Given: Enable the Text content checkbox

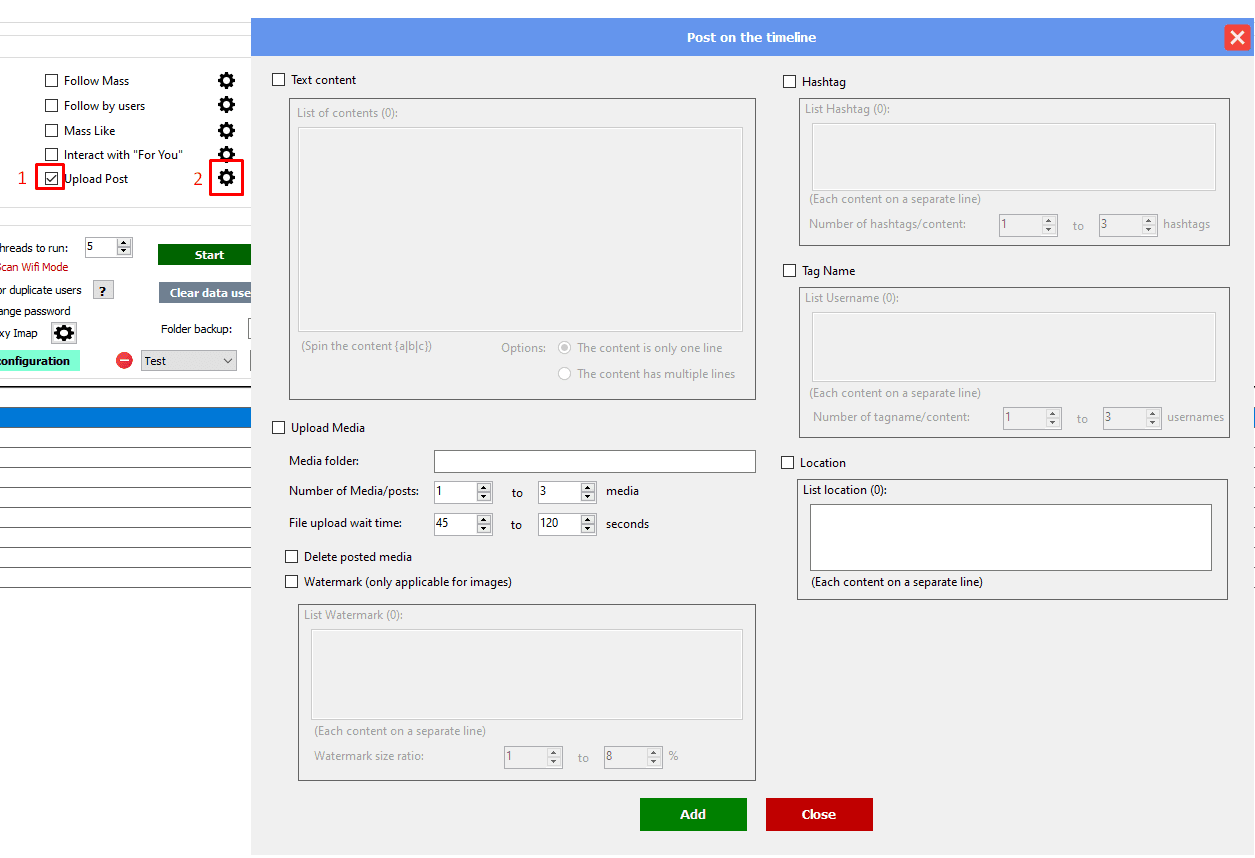Looking at the screenshot, I should tap(279, 80).
